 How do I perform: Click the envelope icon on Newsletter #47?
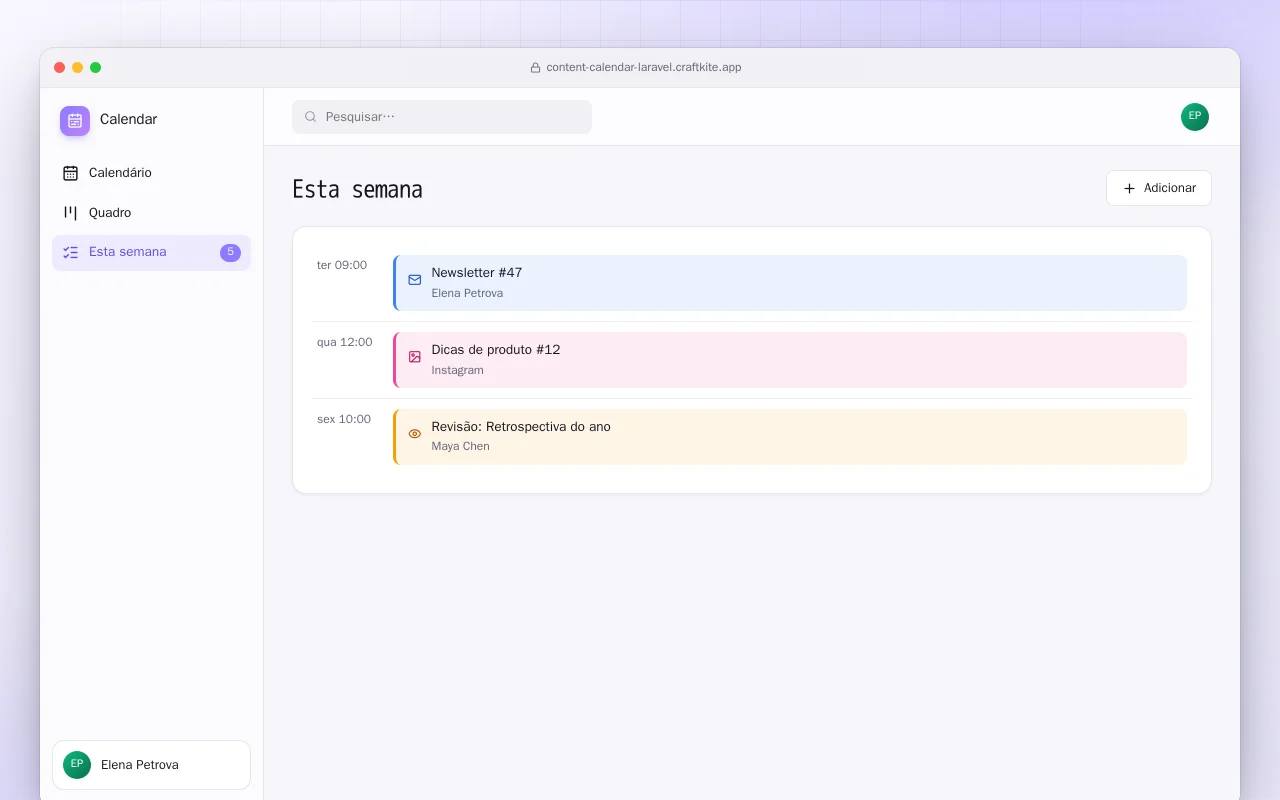click(415, 280)
